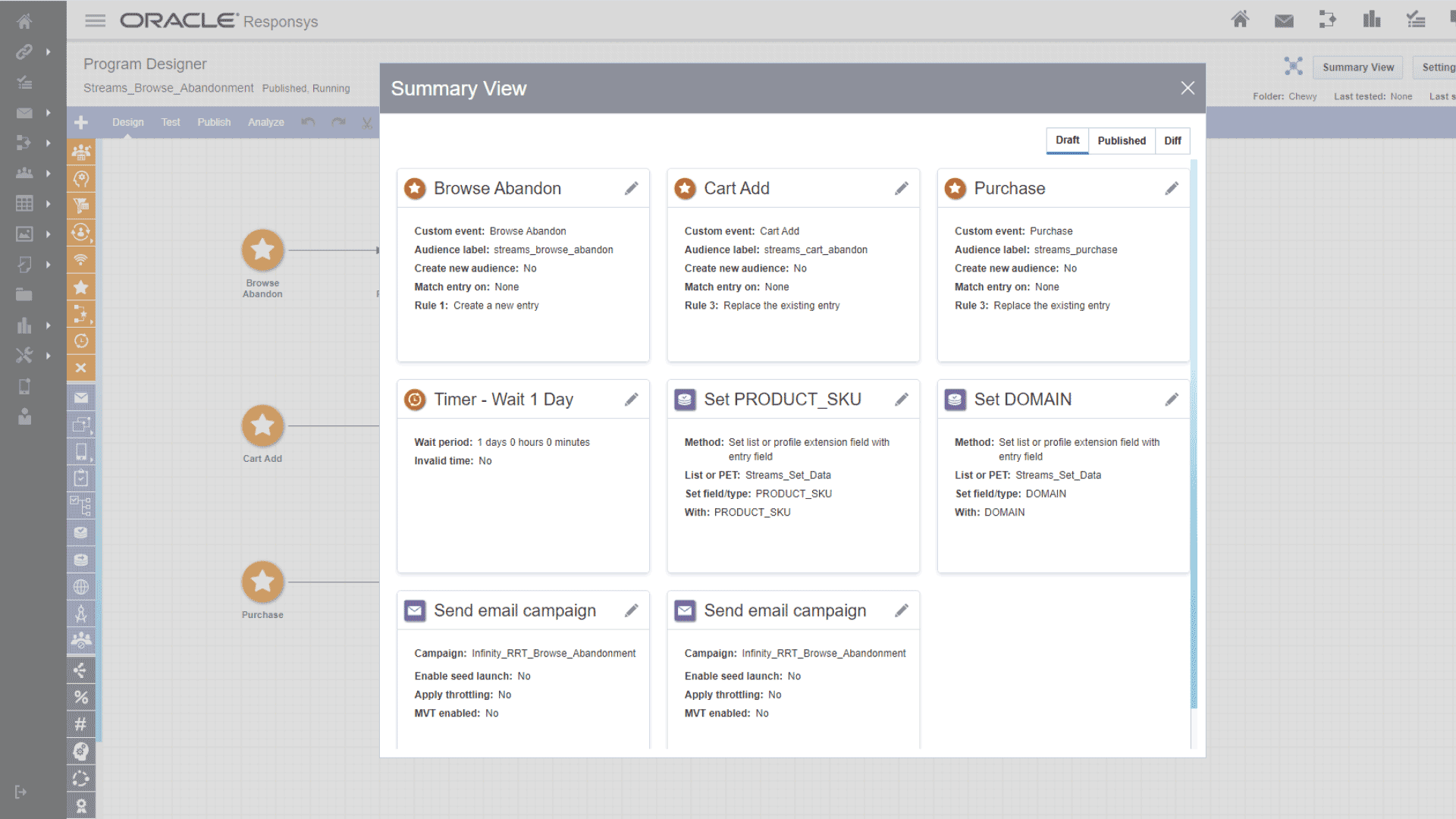Click the Set PRODUCT_SKU step icon
This screenshot has height=819, width=1456.
pos(685,399)
